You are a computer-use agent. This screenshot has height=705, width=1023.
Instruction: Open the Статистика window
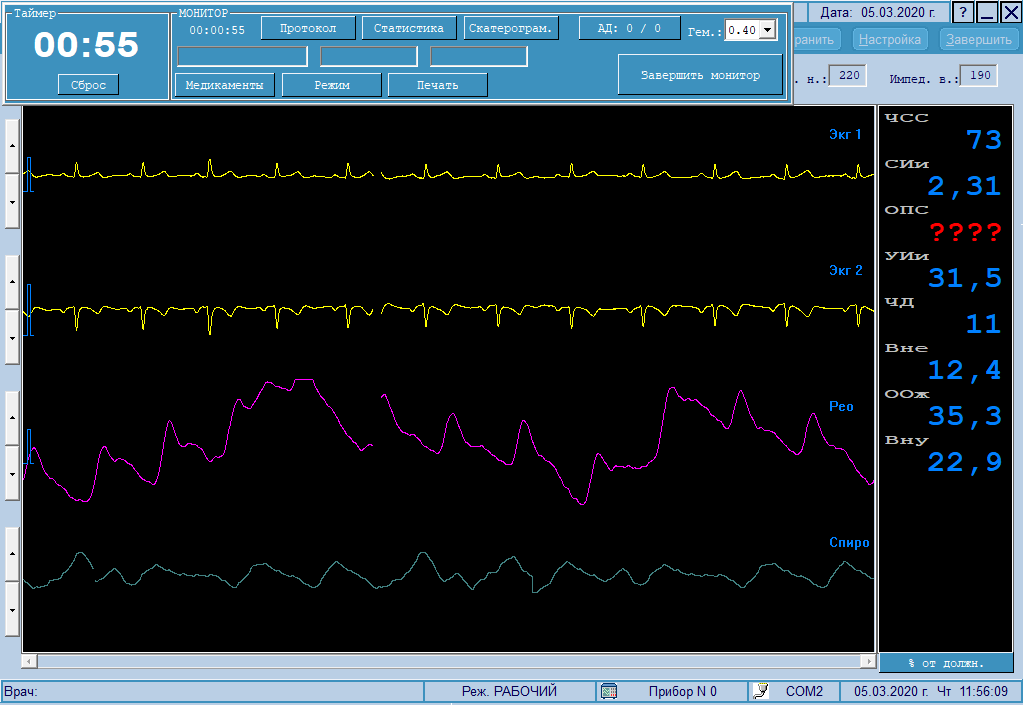(x=409, y=28)
